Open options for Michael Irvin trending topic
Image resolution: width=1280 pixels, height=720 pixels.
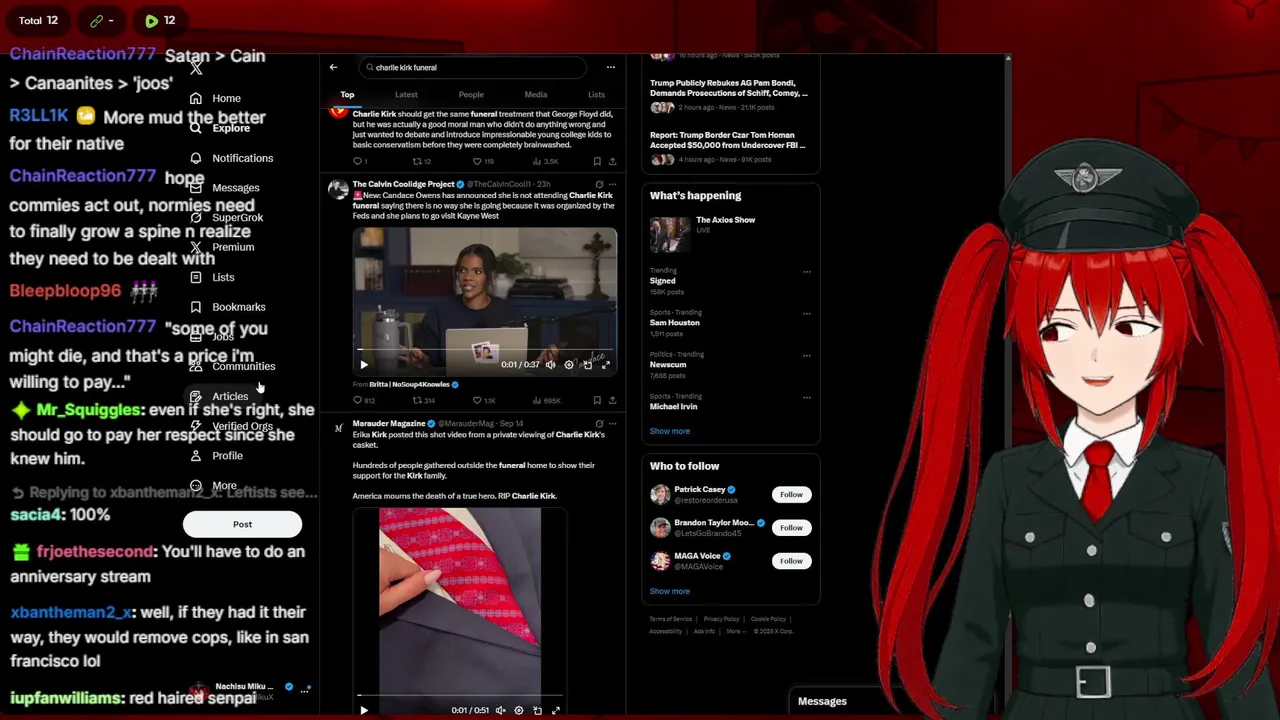807,397
